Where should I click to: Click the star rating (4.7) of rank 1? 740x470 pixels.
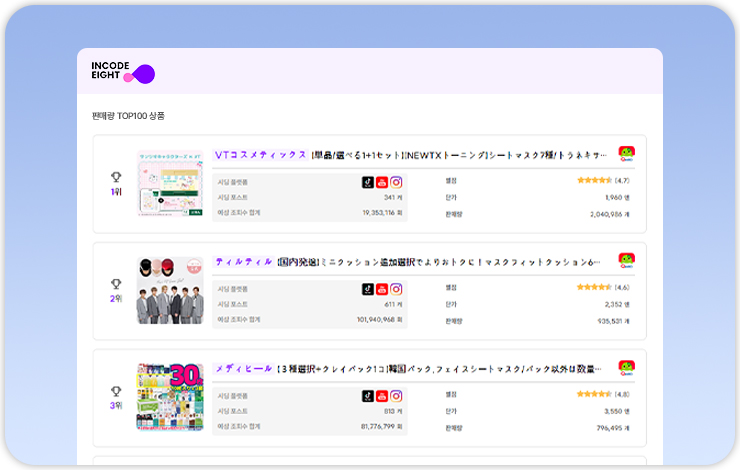pos(603,180)
